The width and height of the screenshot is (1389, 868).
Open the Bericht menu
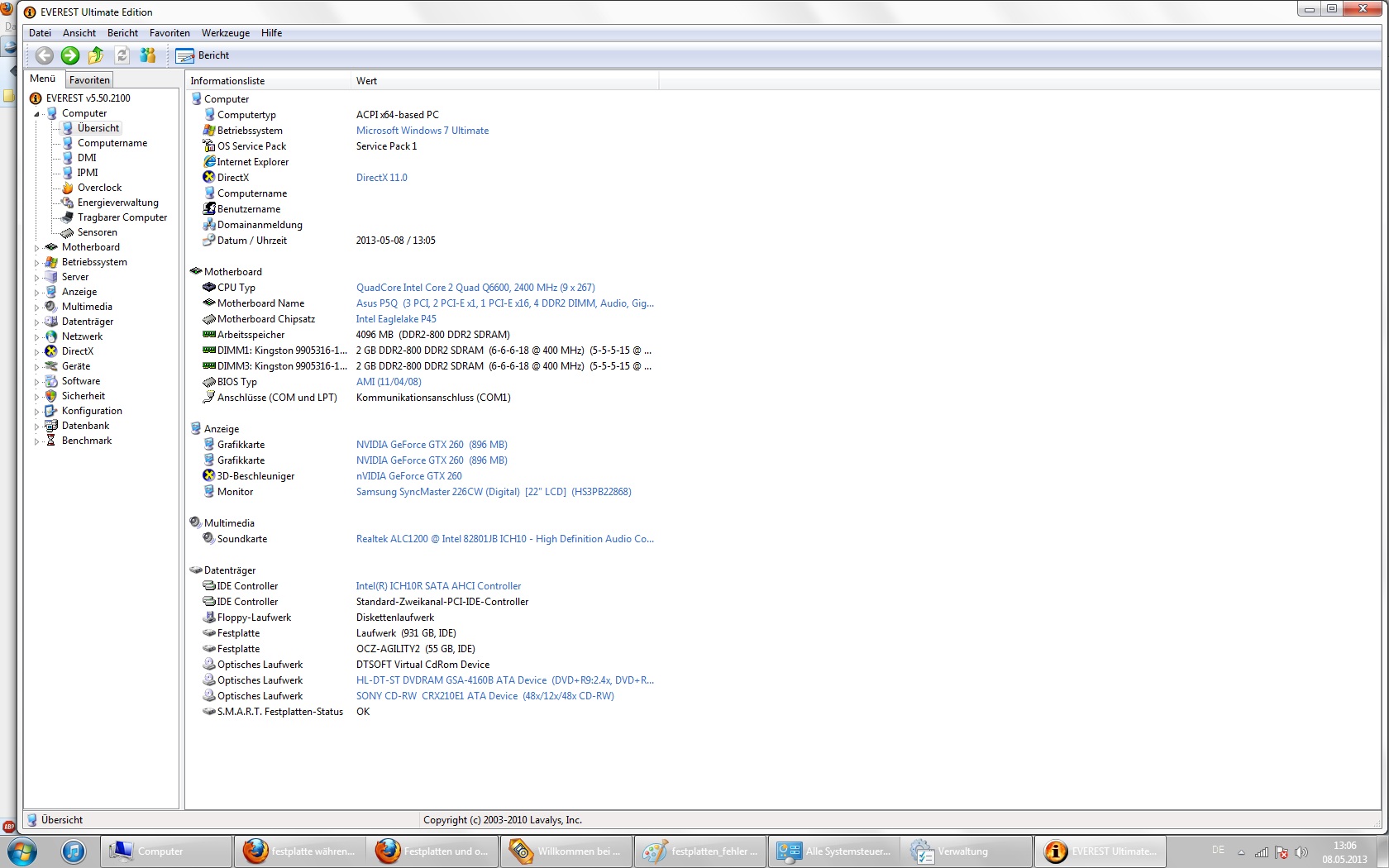122,33
